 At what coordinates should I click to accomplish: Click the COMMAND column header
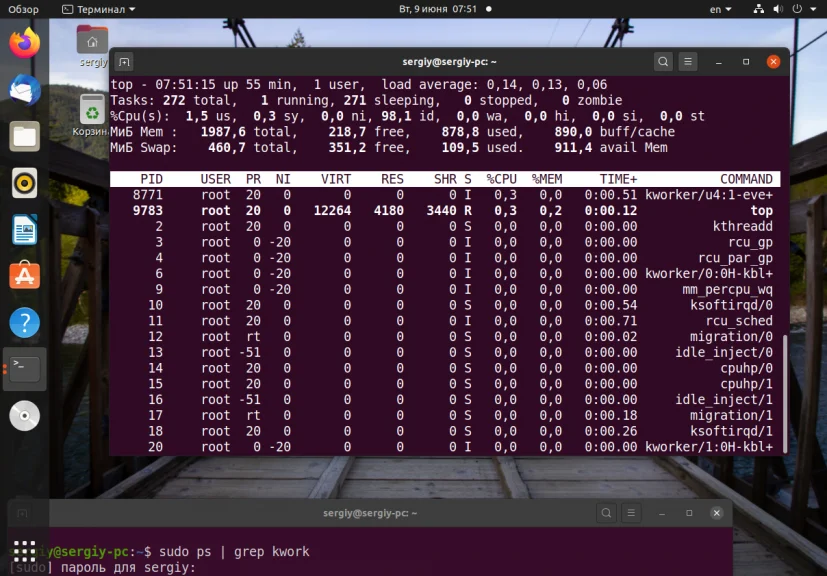[x=746, y=179]
